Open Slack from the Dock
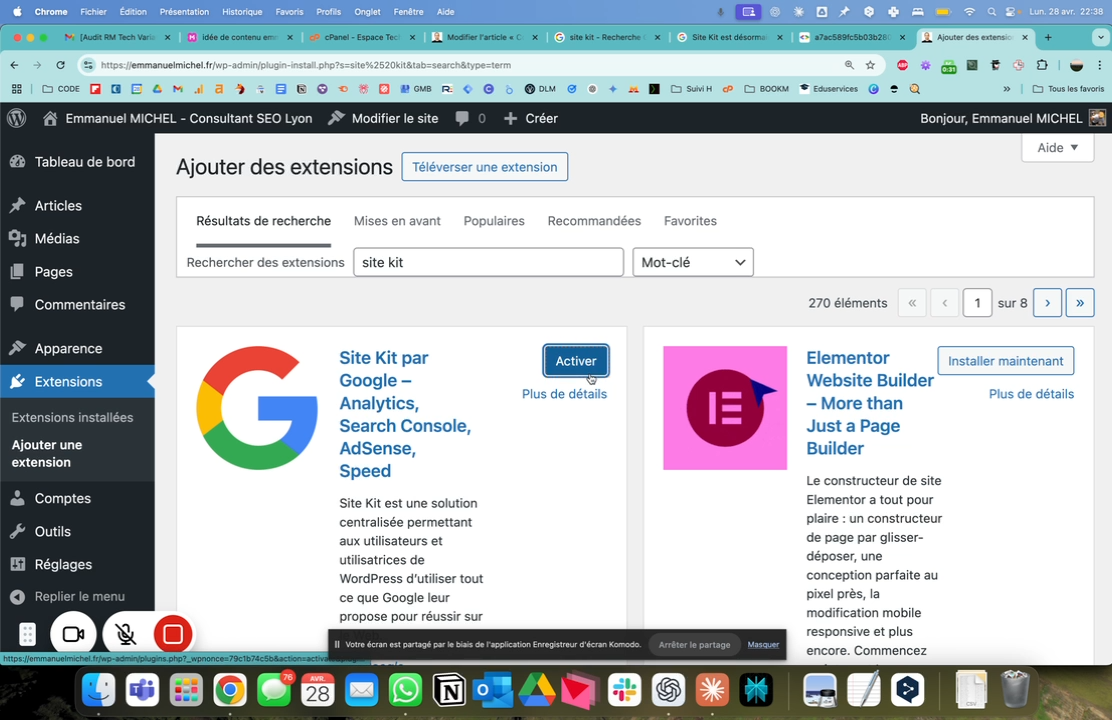Image resolution: width=1112 pixels, height=720 pixels. coord(624,689)
